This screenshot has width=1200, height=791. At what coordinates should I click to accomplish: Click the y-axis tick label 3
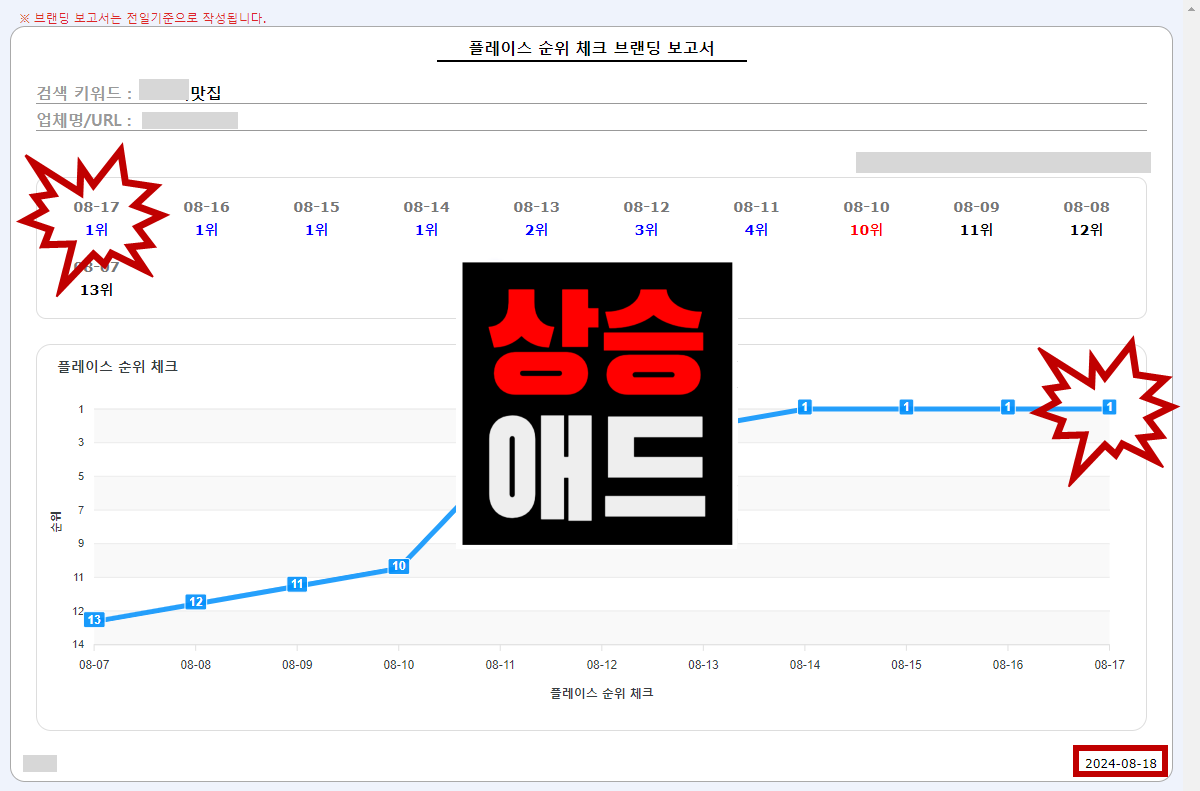point(81,442)
